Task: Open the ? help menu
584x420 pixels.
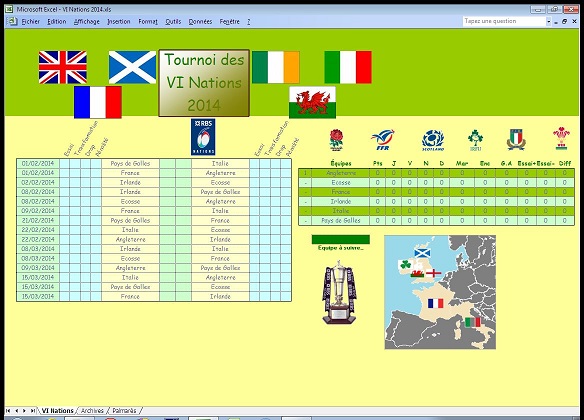Action: [x=248, y=22]
